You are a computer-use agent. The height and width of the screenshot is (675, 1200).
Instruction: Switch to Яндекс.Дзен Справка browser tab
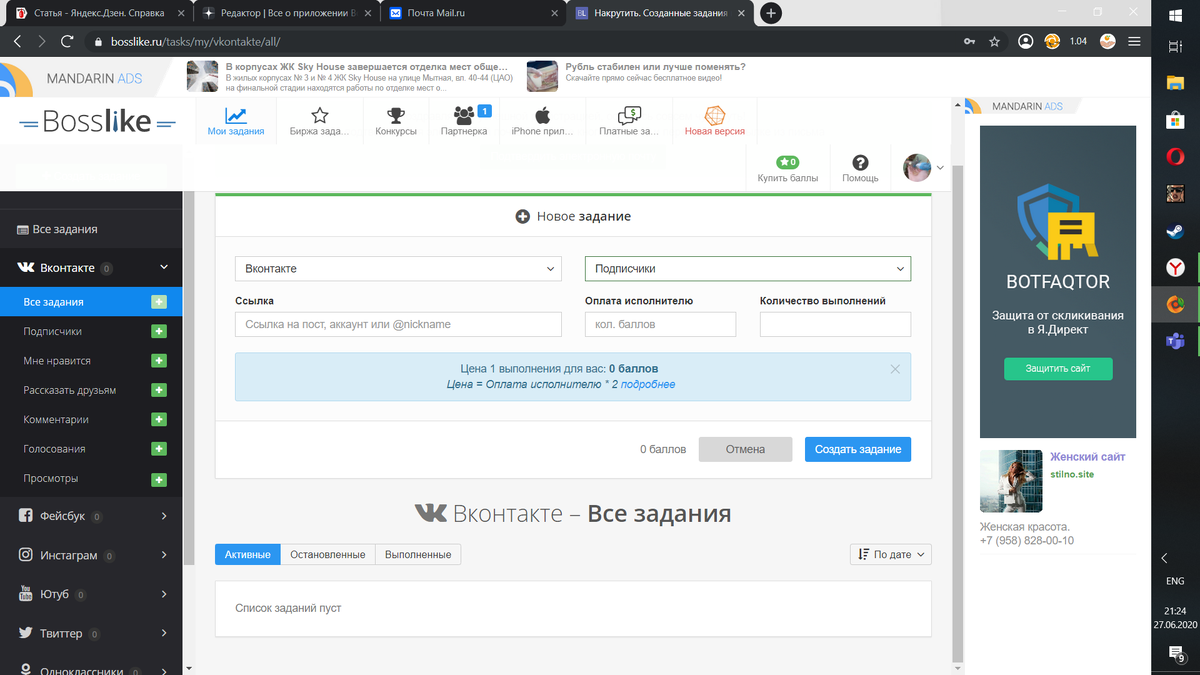97,13
